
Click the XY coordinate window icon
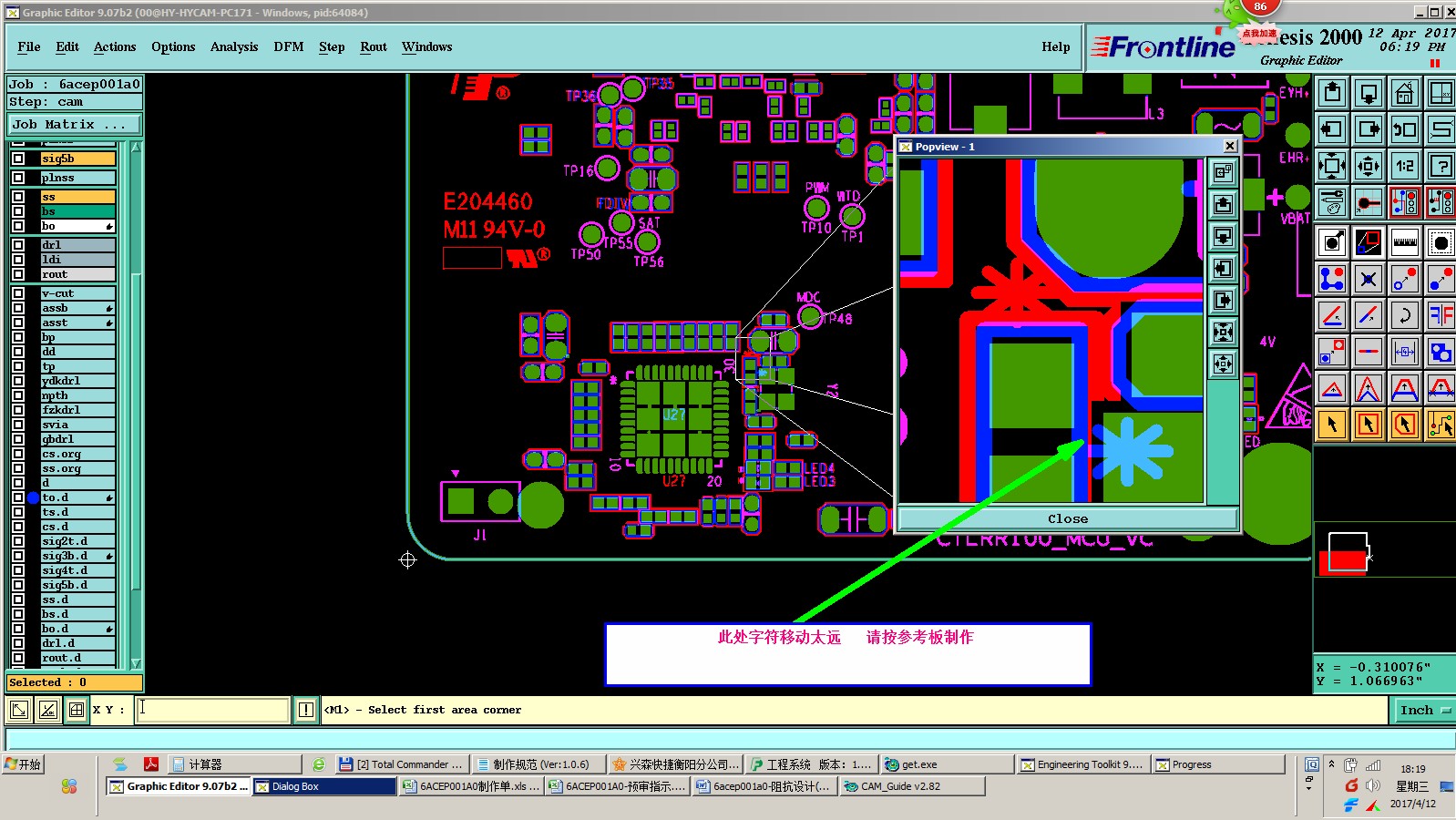coord(1441,93)
